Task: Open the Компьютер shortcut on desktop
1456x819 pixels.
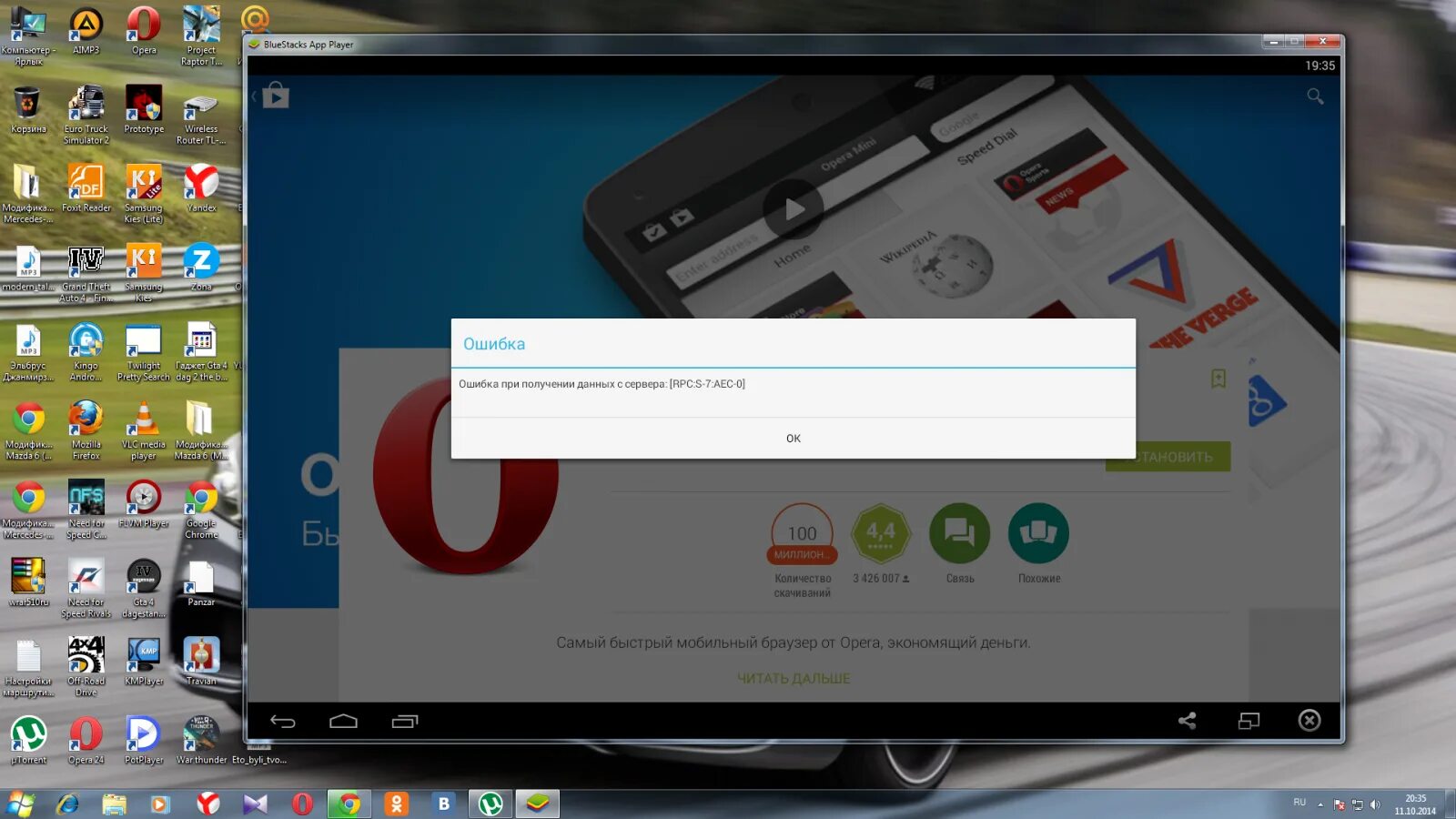Action: tap(28, 35)
